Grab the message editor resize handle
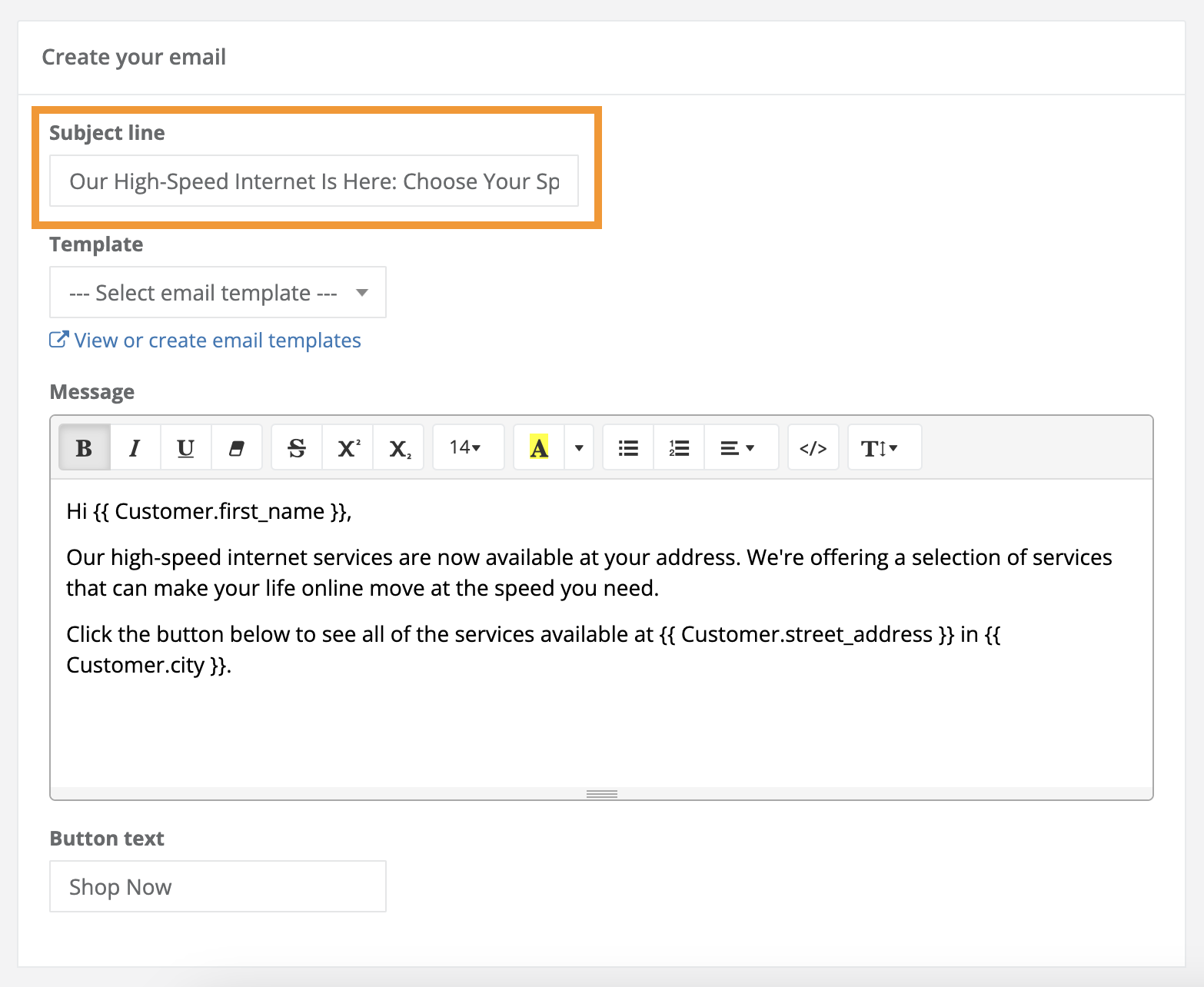The height and width of the screenshot is (987, 1204). coord(601,793)
